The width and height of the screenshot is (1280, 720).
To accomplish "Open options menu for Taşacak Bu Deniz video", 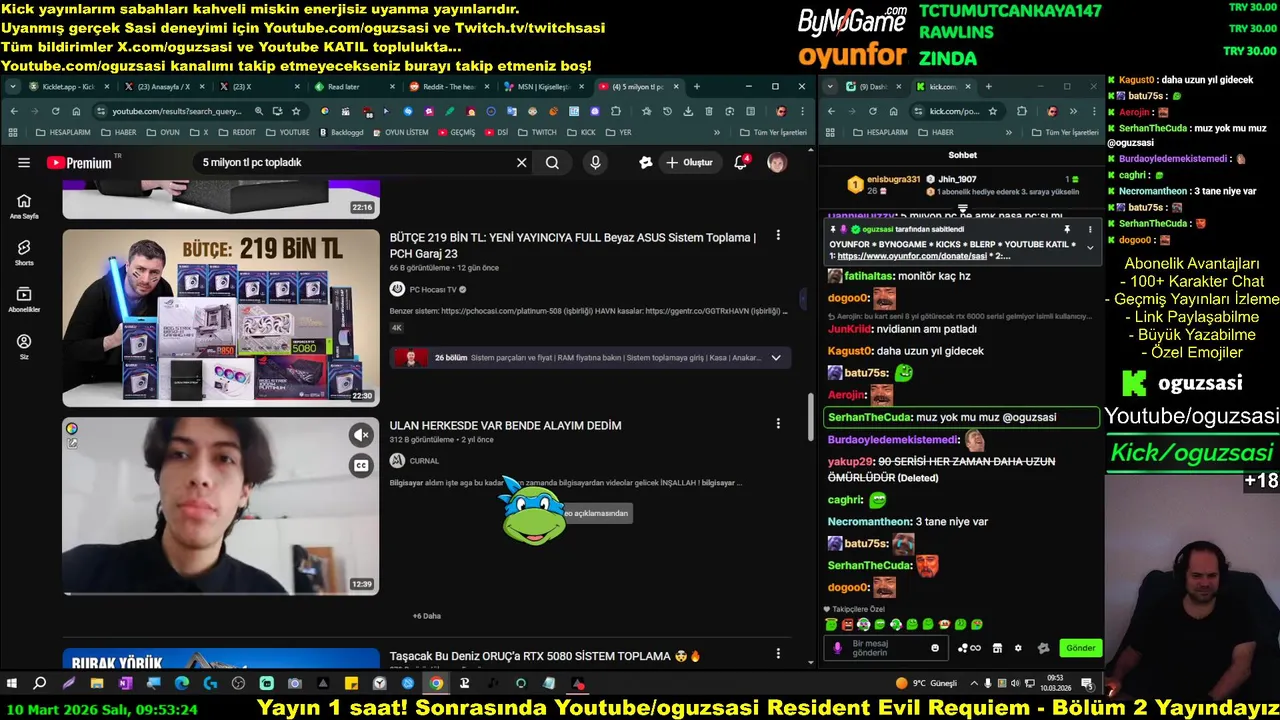I will coord(778,654).
